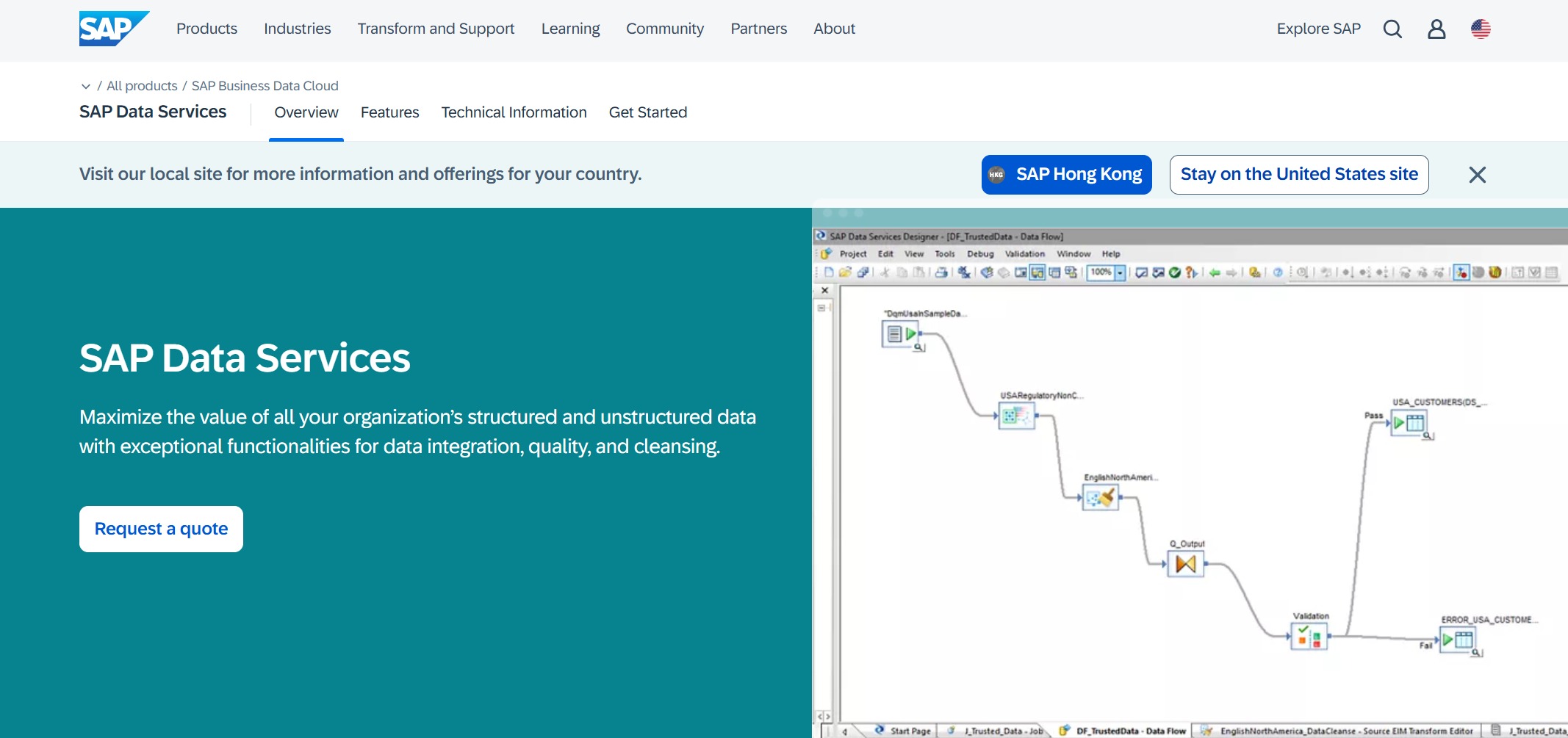Select the Print icon in the Designer toolbar
Screen dimensions: 1568x738
[x=941, y=272]
